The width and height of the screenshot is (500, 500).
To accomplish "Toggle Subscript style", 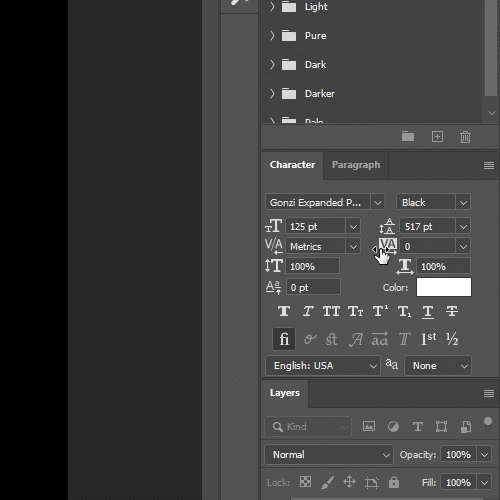I will (x=404, y=312).
